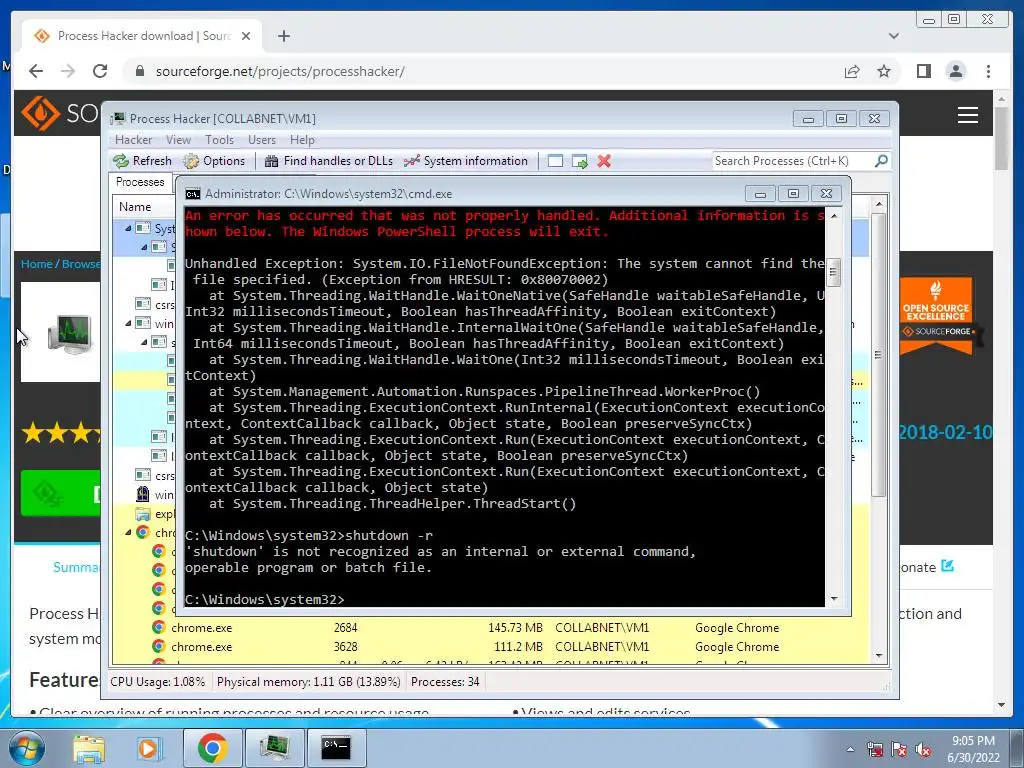This screenshot has width=1024, height=768.
Task: Switch to cmd taskbar button
Action: 336,748
